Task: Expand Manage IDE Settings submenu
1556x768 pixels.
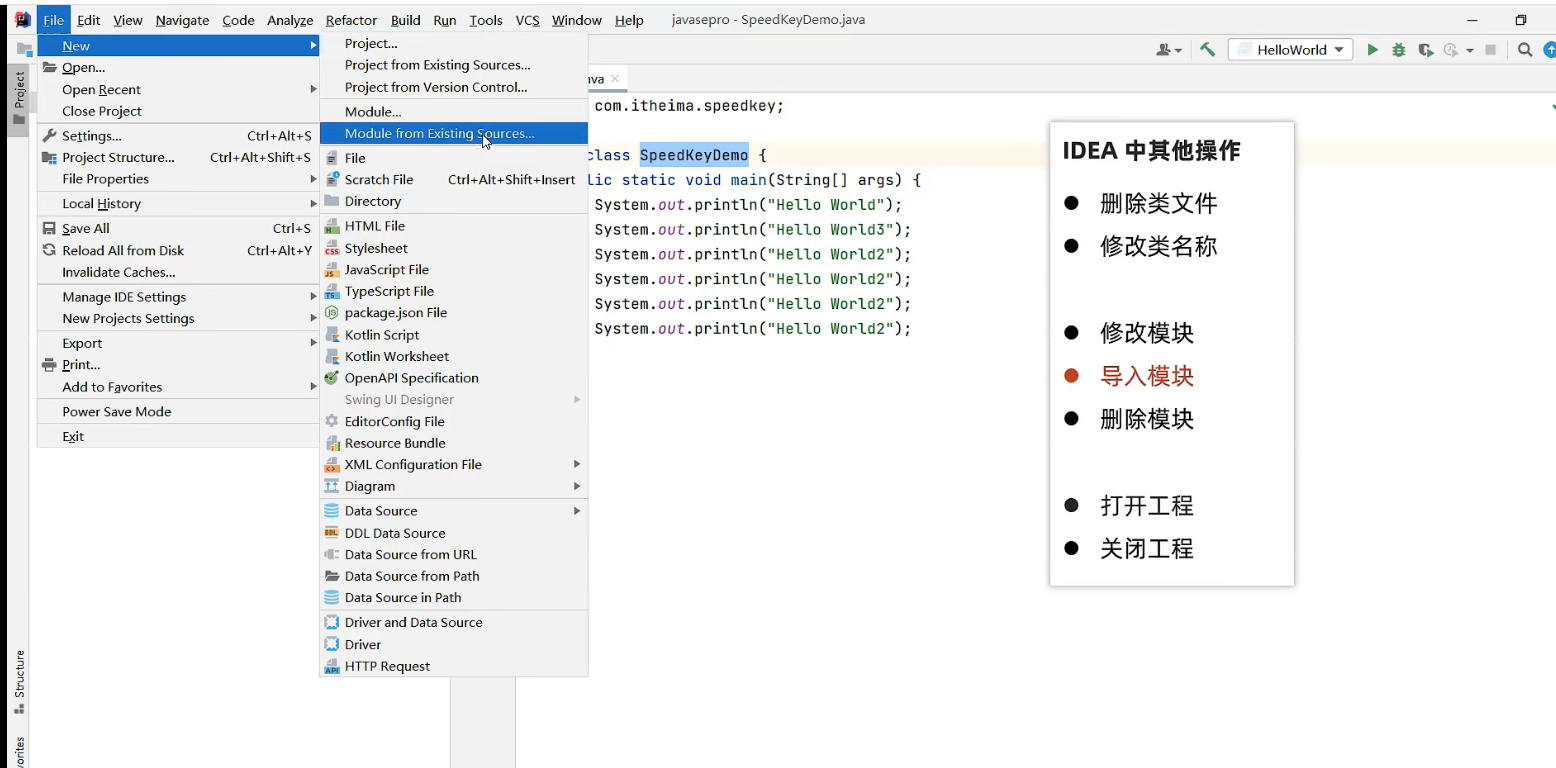Action: [178, 297]
